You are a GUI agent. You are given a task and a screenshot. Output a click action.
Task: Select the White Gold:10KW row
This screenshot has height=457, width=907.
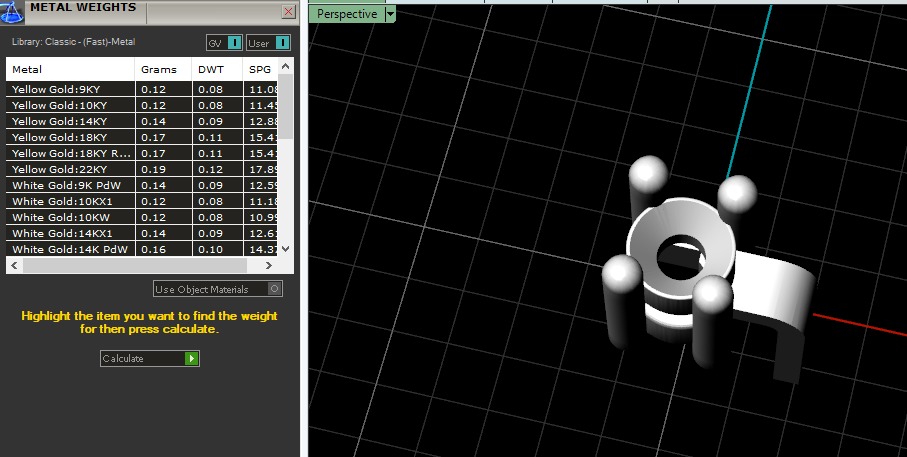point(142,218)
